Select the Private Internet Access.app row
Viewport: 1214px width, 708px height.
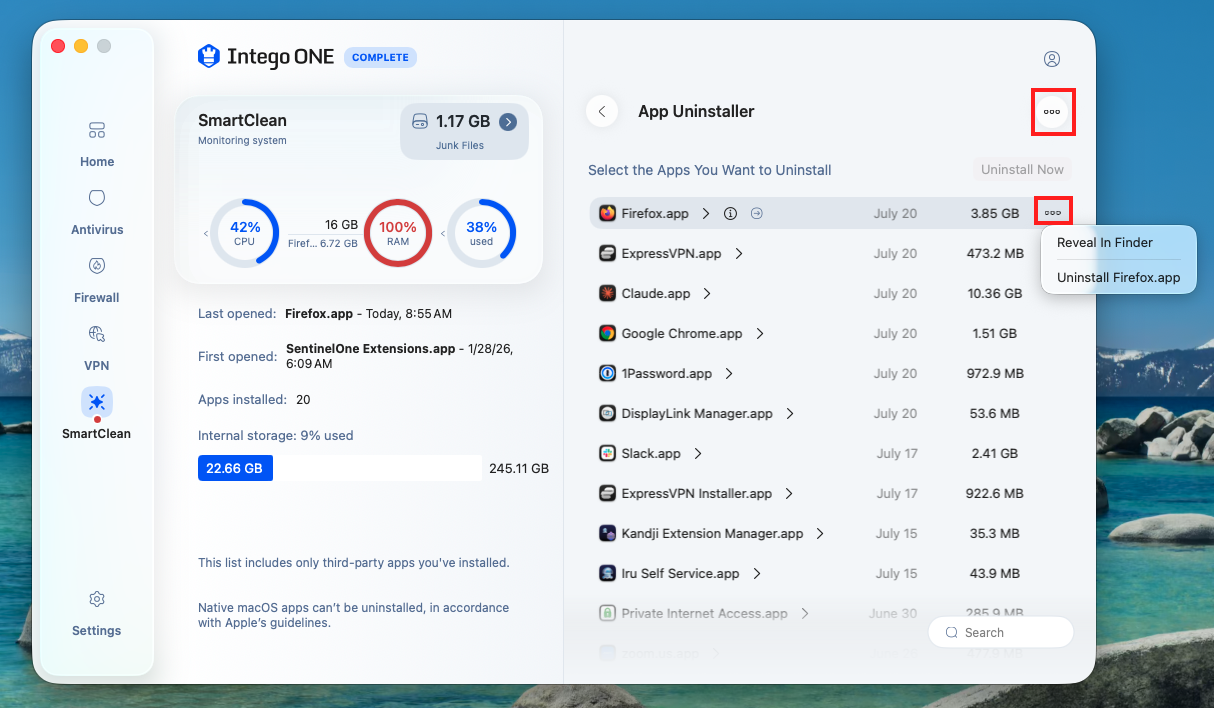(x=831, y=613)
